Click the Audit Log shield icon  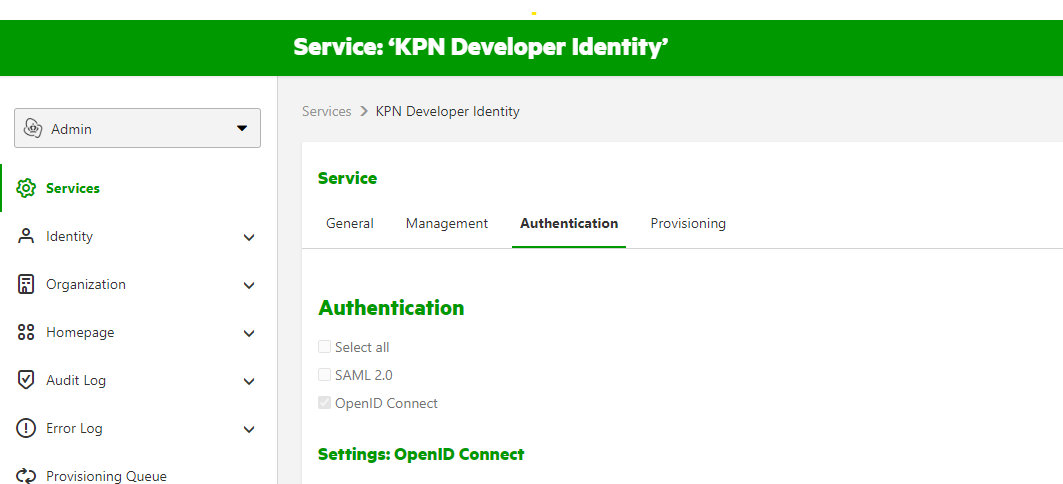click(26, 380)
